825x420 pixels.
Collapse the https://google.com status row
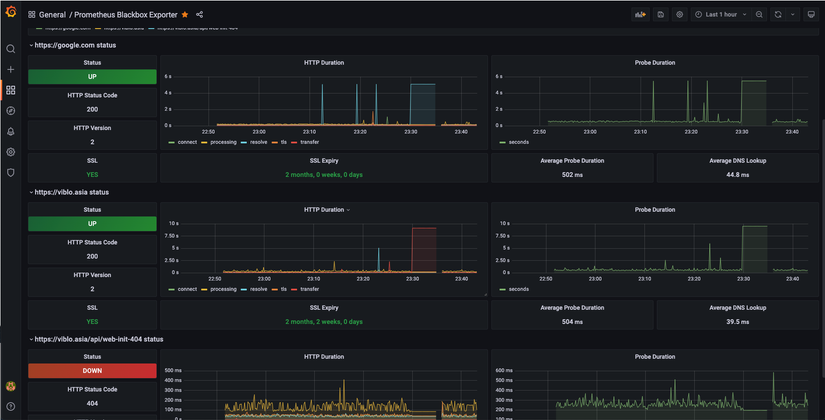coord(73,45)
